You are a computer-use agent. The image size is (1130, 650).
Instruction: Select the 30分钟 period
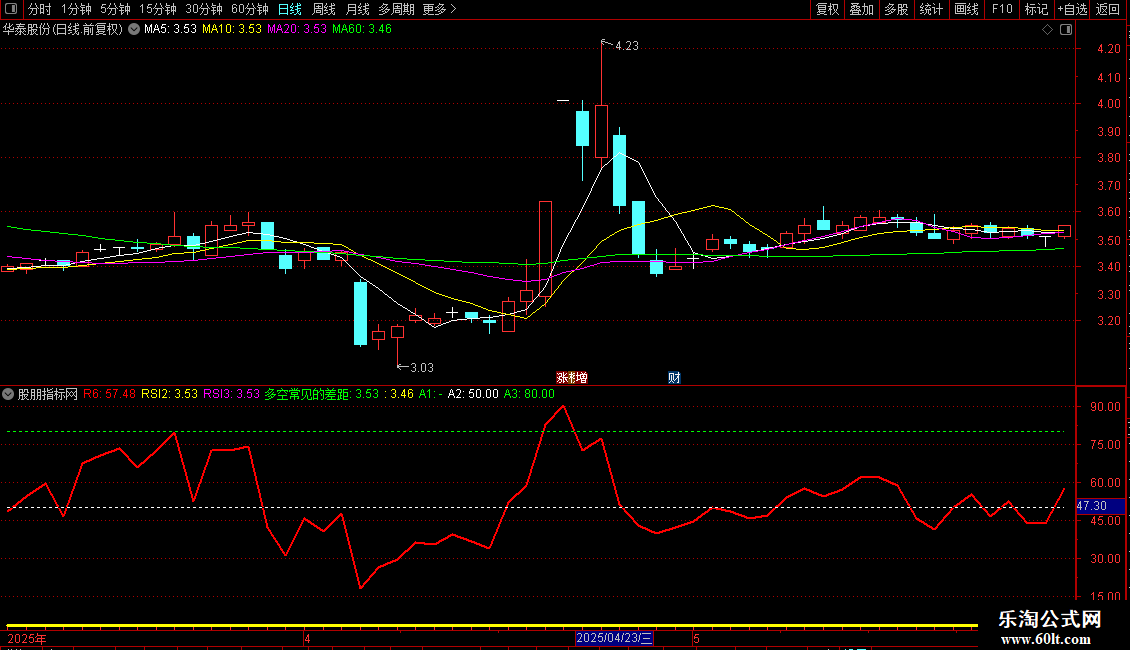(x=203, y=9)
